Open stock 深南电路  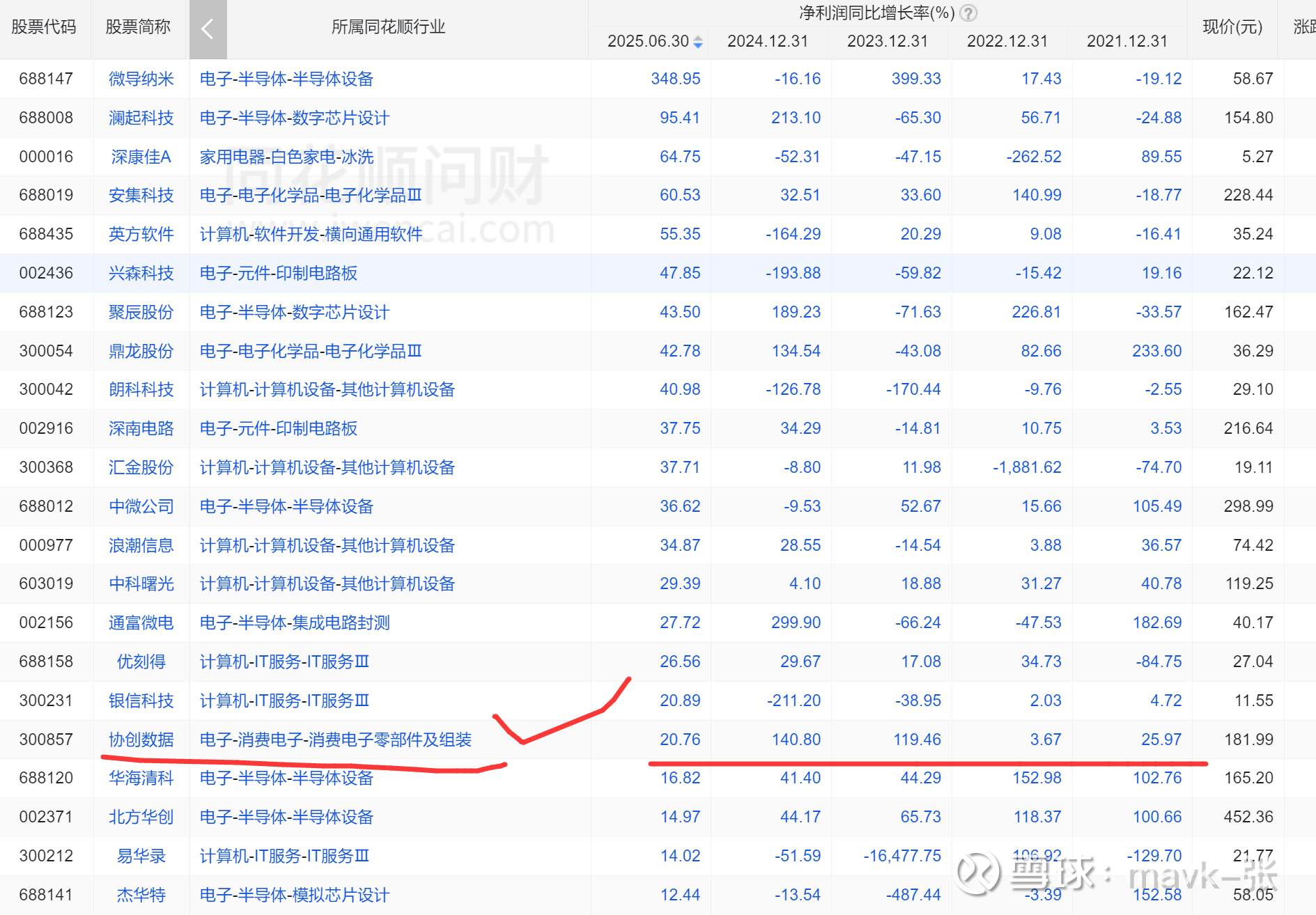[x=141, y=428]
